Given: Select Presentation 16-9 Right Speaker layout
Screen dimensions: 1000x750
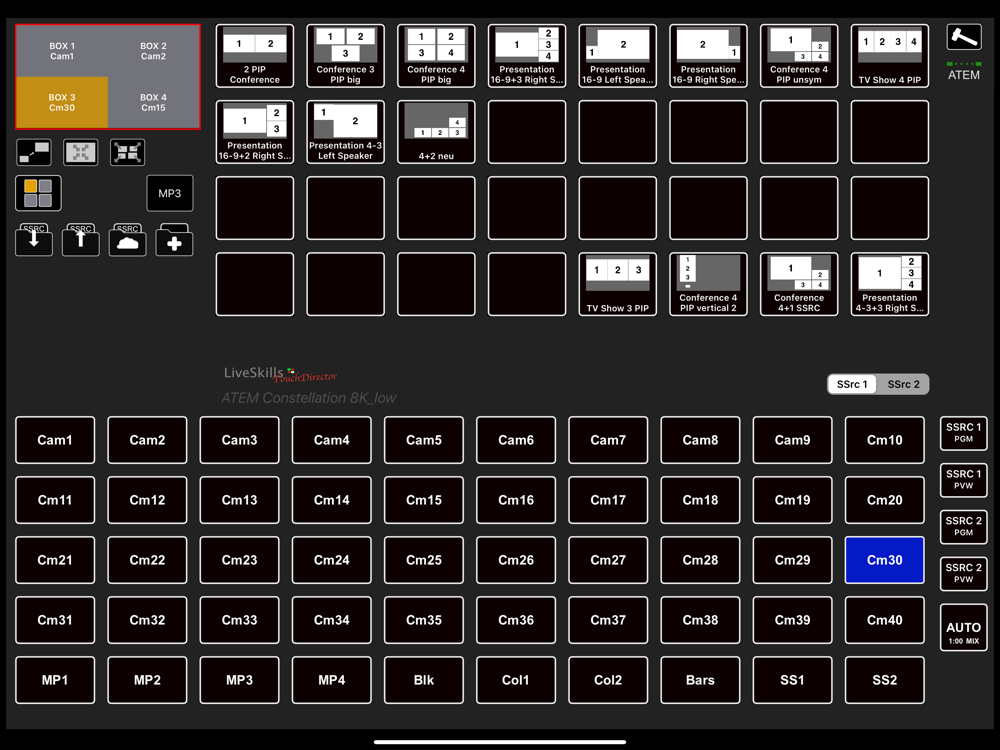Looking at the screenshot, I should [x=708, y=56].
